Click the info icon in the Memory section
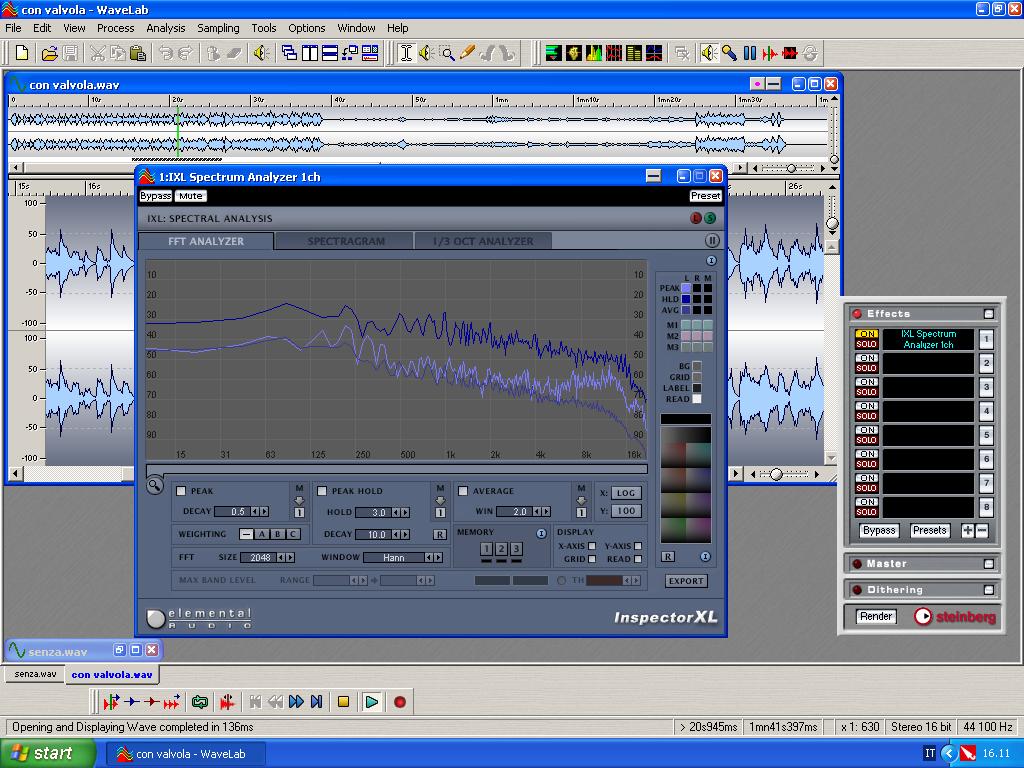 pos(541,534)
